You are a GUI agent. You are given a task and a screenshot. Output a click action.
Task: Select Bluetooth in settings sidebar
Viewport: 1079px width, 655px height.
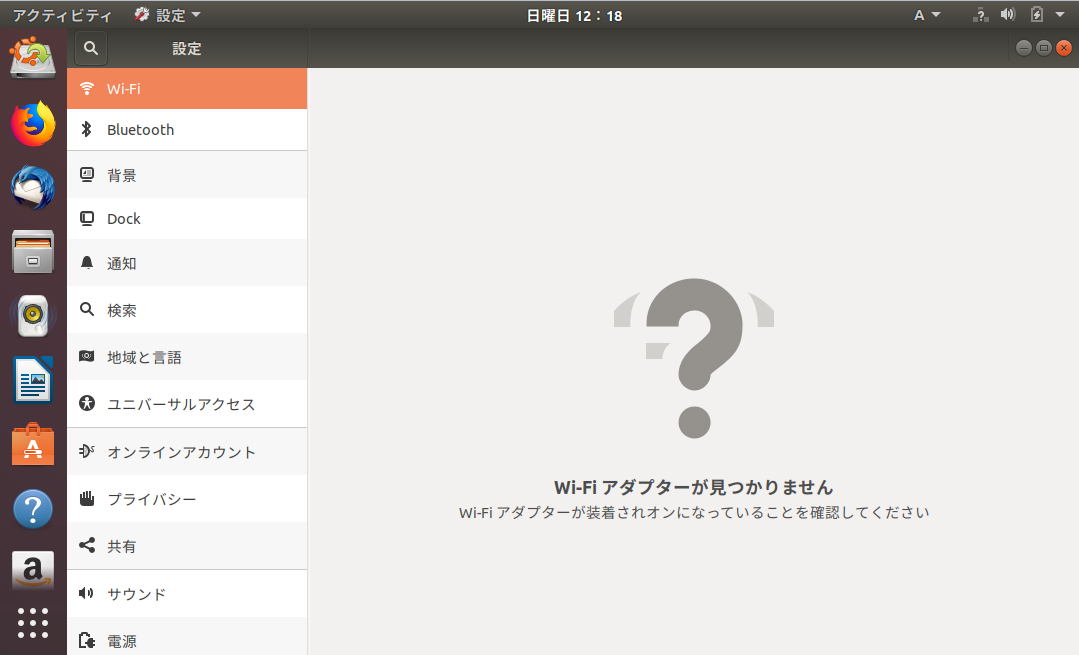coord(140,130)
